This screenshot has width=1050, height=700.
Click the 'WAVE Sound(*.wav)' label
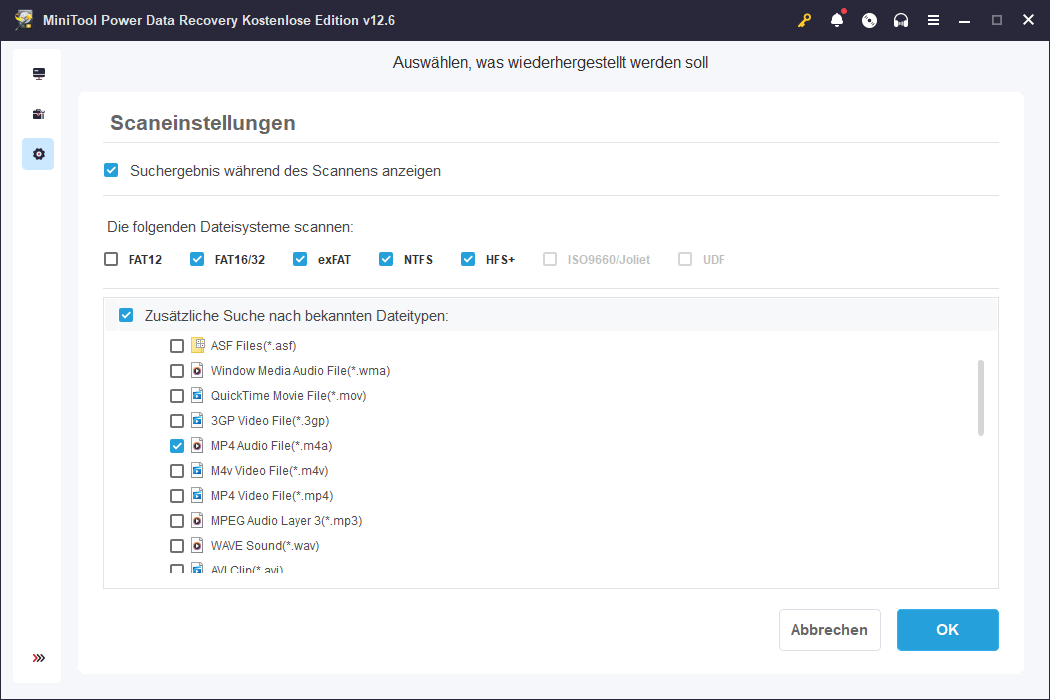[265, 546]
